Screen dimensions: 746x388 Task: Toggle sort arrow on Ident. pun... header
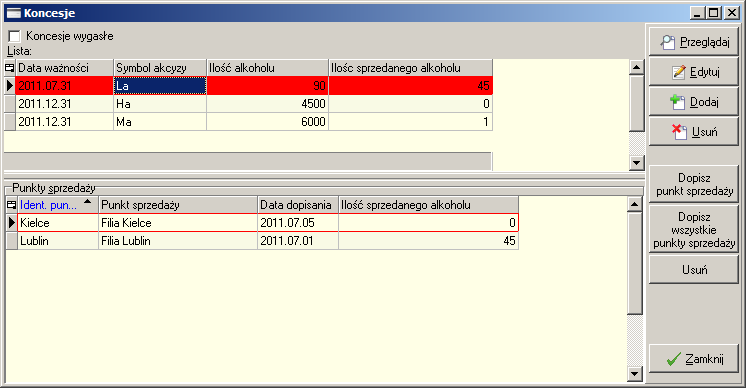tap(88, 202)
